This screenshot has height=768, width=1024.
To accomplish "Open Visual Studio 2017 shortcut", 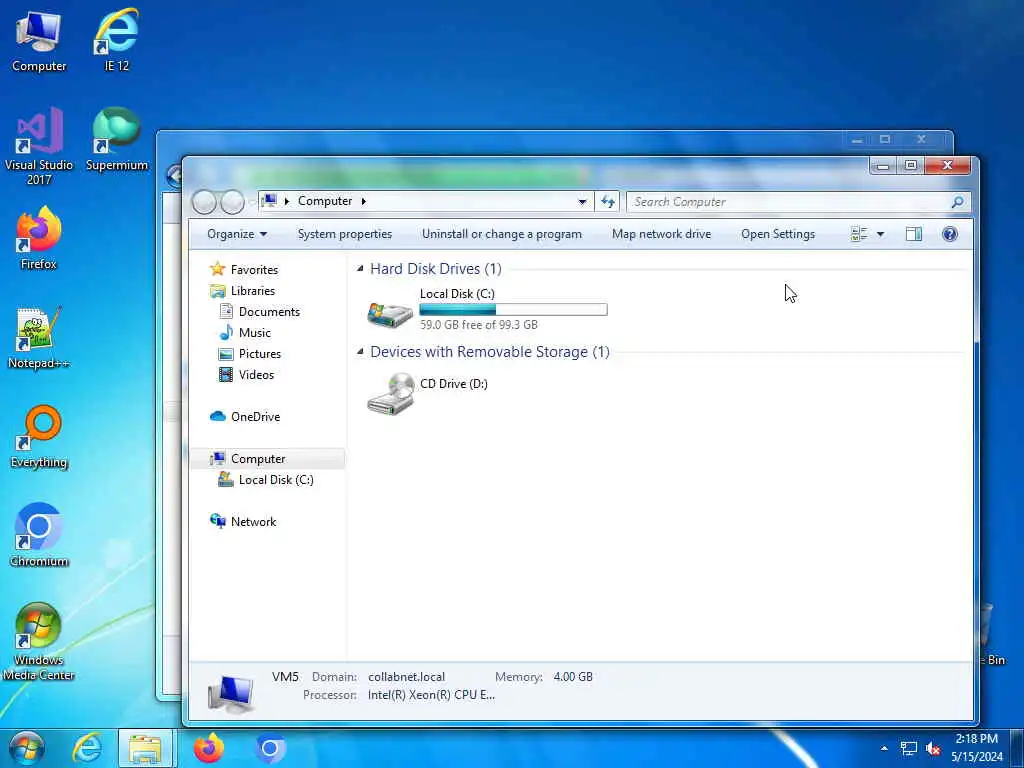I will coord(39,146).
